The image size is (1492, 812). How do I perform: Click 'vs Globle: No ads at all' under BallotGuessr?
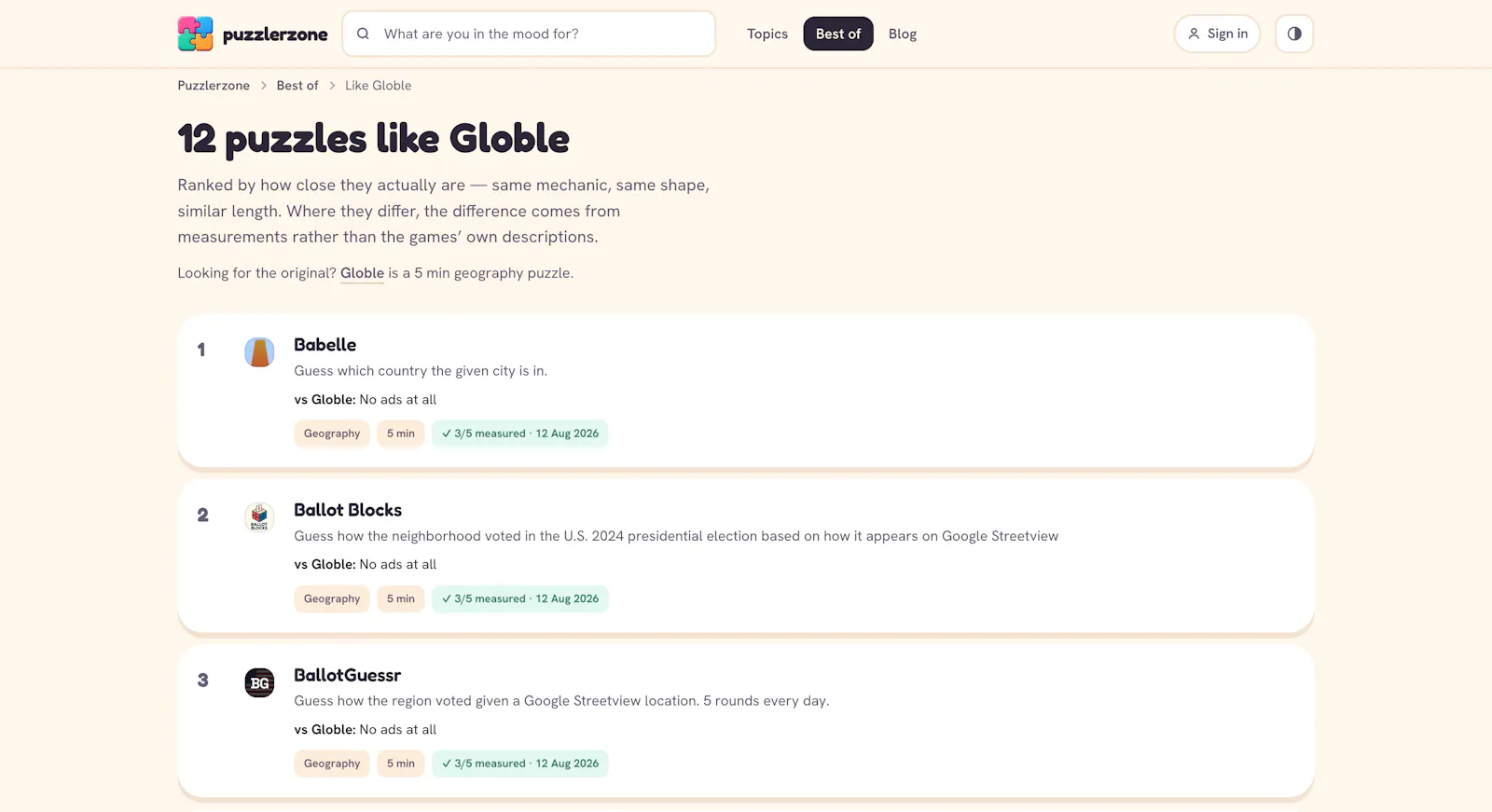366,730
